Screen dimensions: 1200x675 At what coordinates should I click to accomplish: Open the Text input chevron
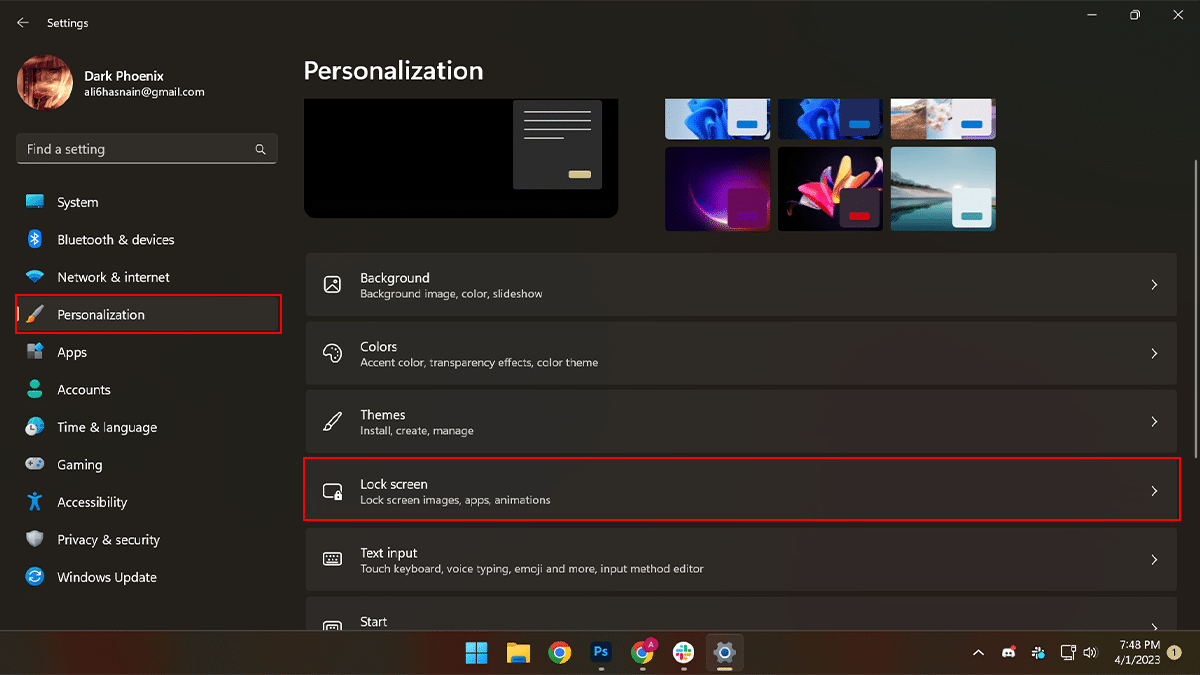[x=1154, y=560]
